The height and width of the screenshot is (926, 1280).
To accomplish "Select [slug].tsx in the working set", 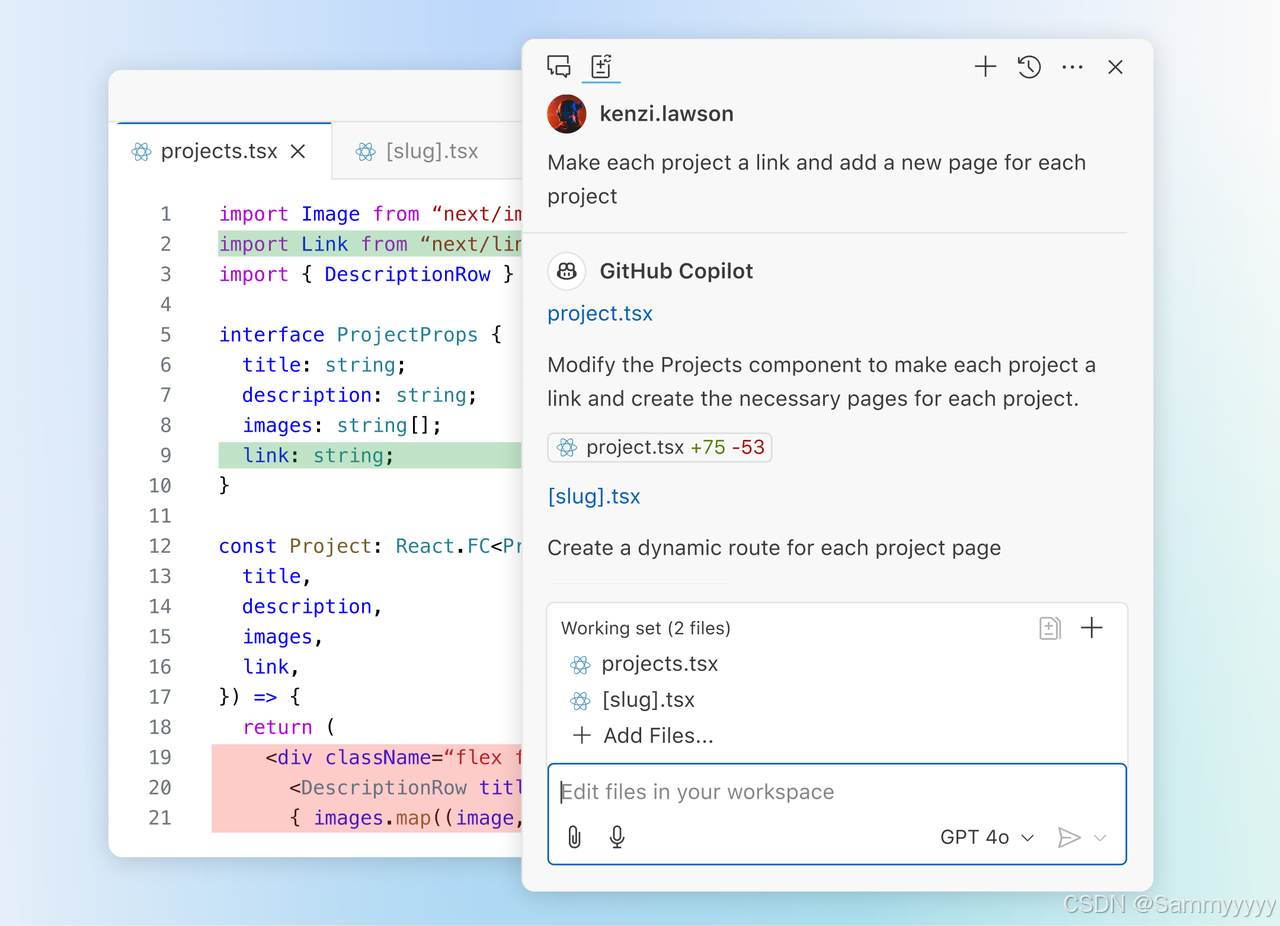I will point(648,700).
